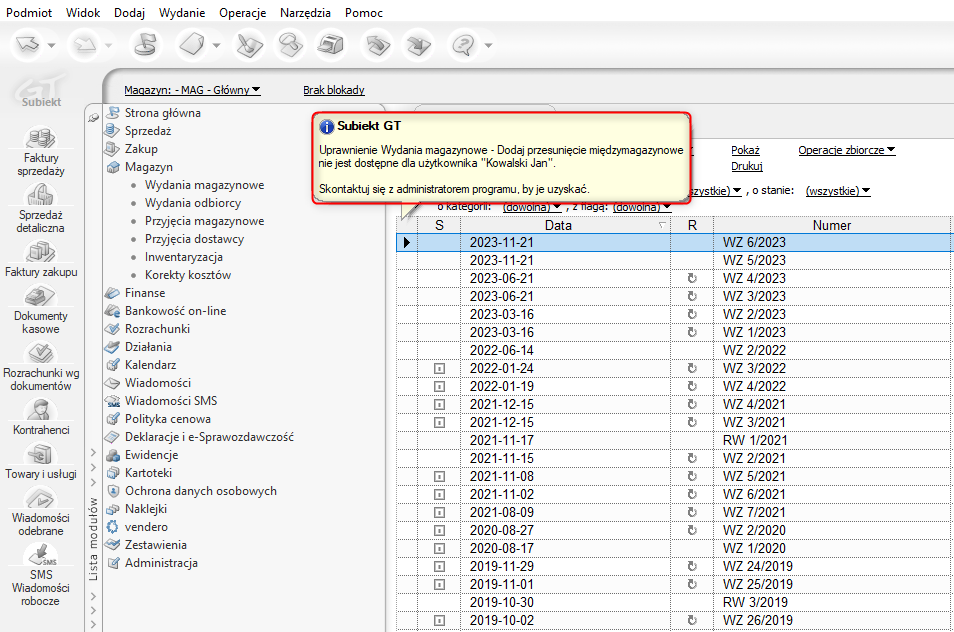Open the 'o stanie' (wszystkie) filter dropdown
The height and width of the screenshot is (632, 954).
coord(837,191)
